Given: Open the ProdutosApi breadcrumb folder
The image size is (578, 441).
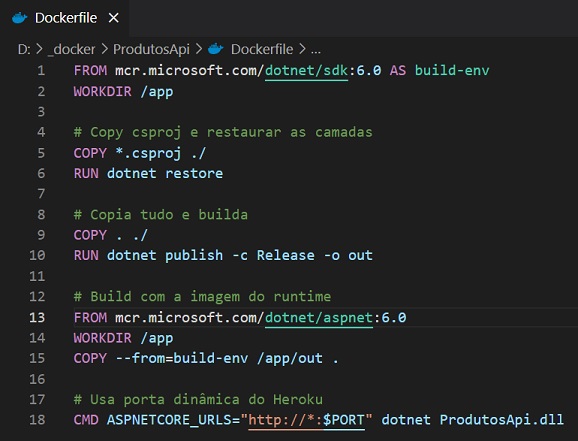Looking at the screenshot, I should 151,49.
